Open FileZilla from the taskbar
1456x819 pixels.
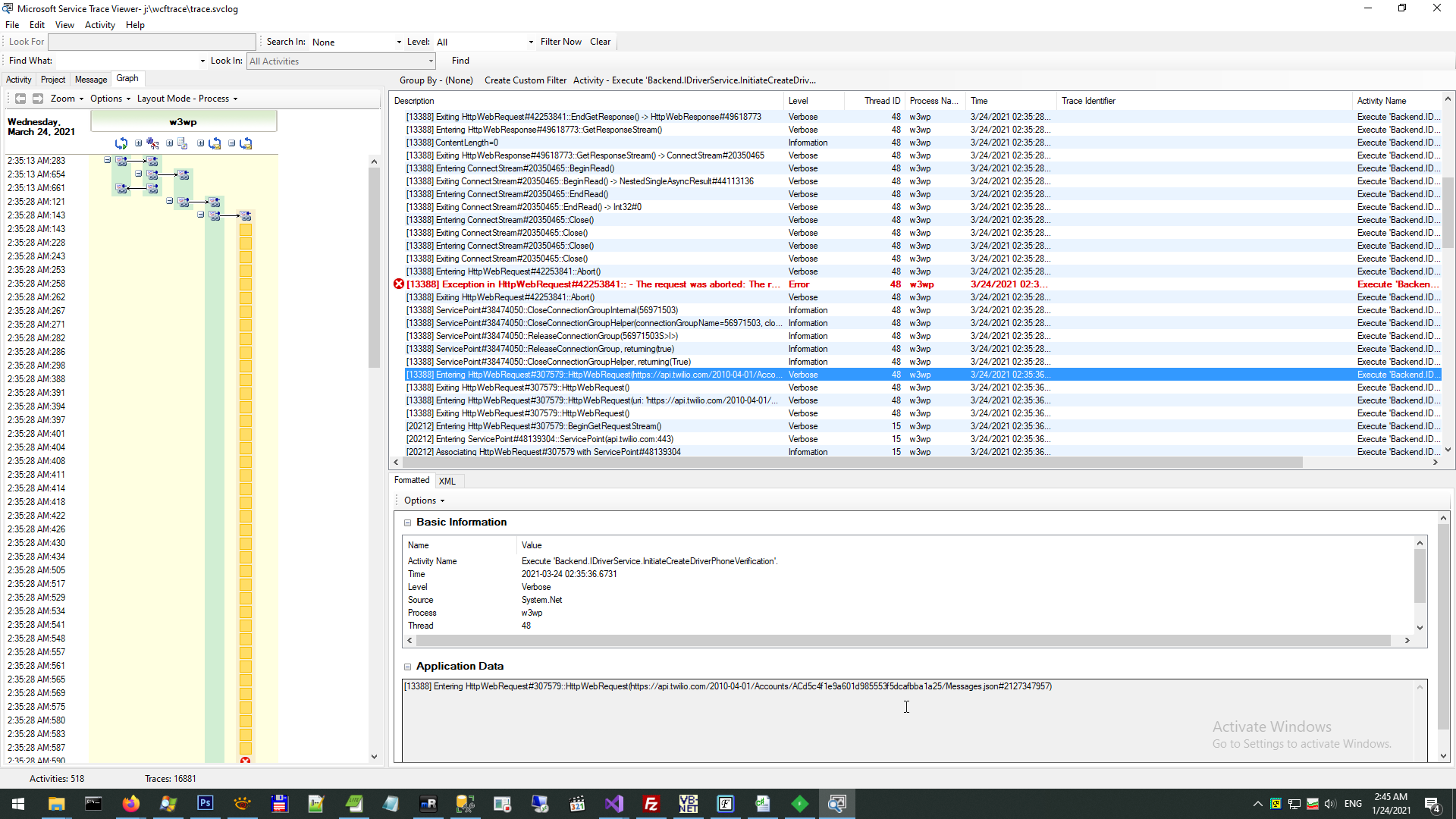pyautogui.click(x=651, y=804)
